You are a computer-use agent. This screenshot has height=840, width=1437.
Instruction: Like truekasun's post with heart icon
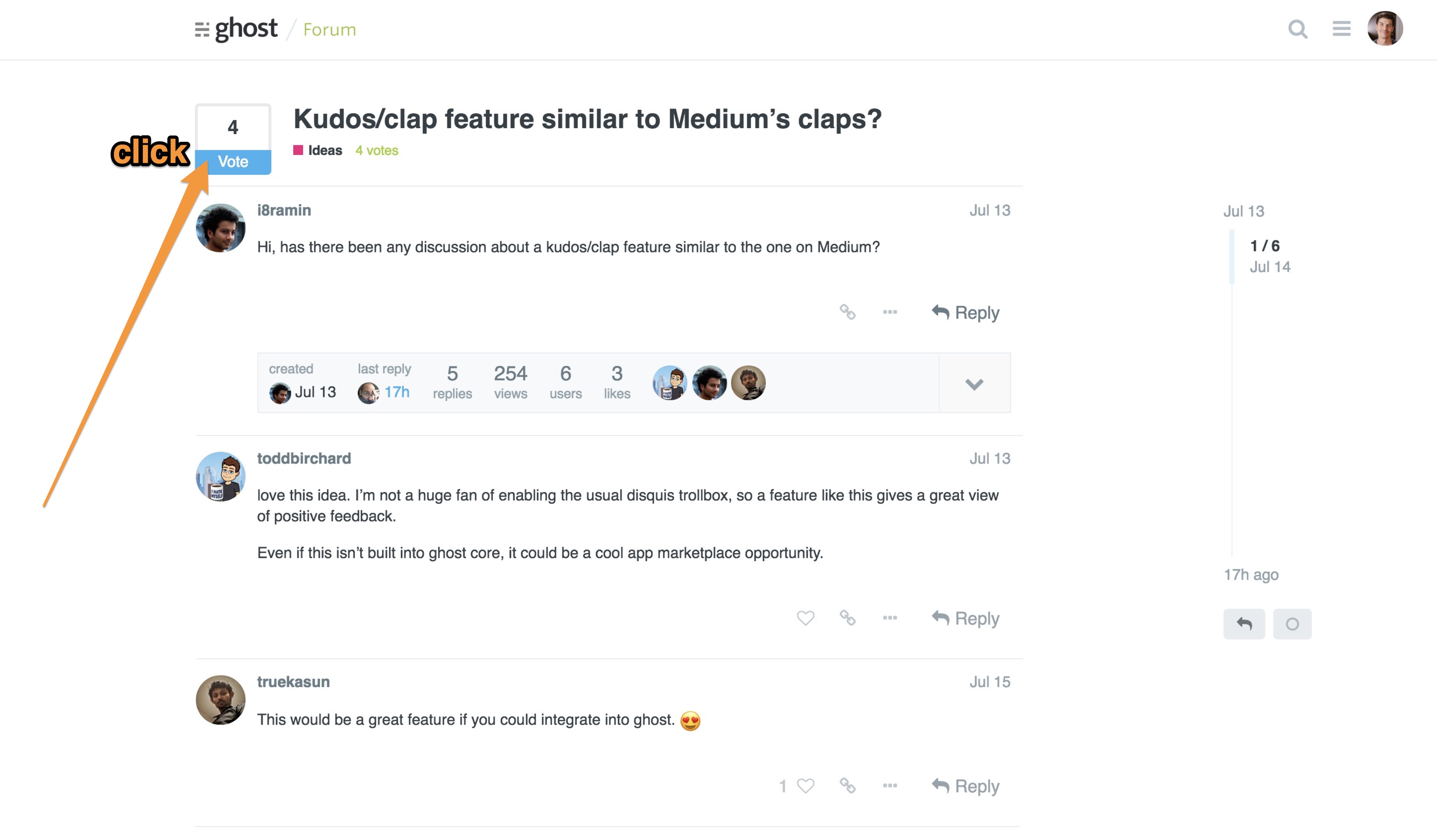click(x=805, y=786)
